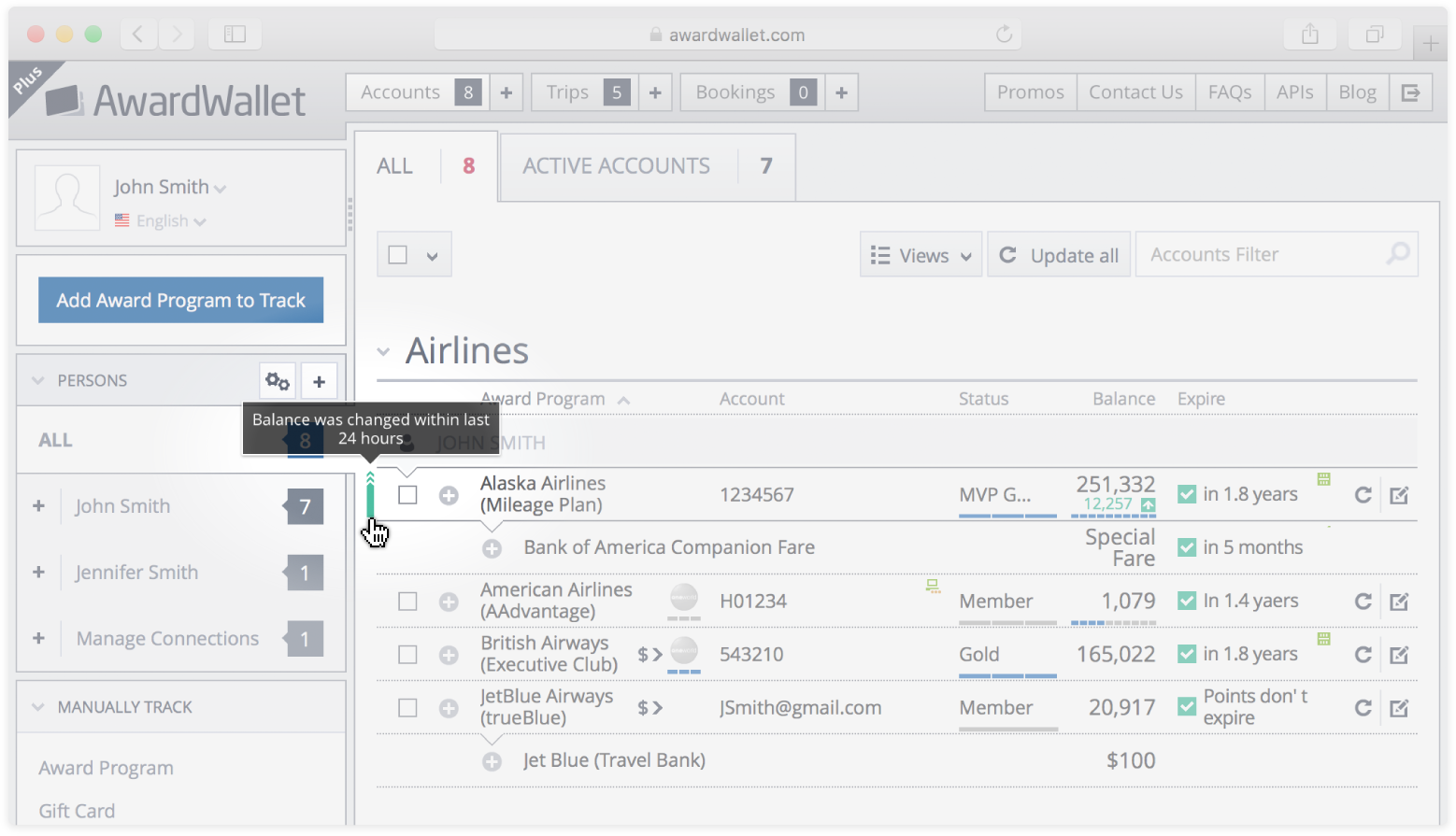Open persons settings gear icon
Screen dimensions: 1456x836
[x=278, y=381]
